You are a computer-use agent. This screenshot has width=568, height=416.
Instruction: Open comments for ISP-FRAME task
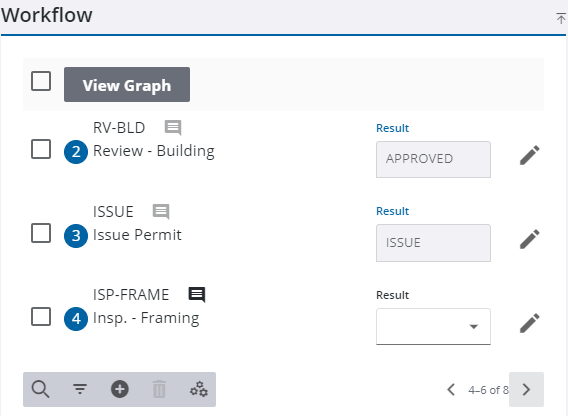[197, 294]
